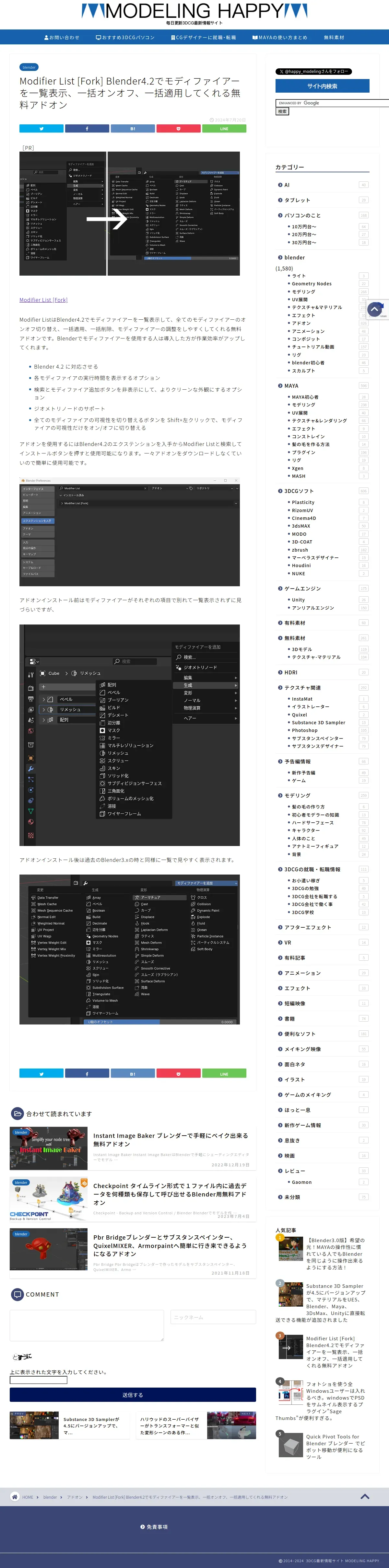The width and height of the screenshot is (389, 1568).
Task: Open the アフターエフェクト category
Action: [308, 927]
